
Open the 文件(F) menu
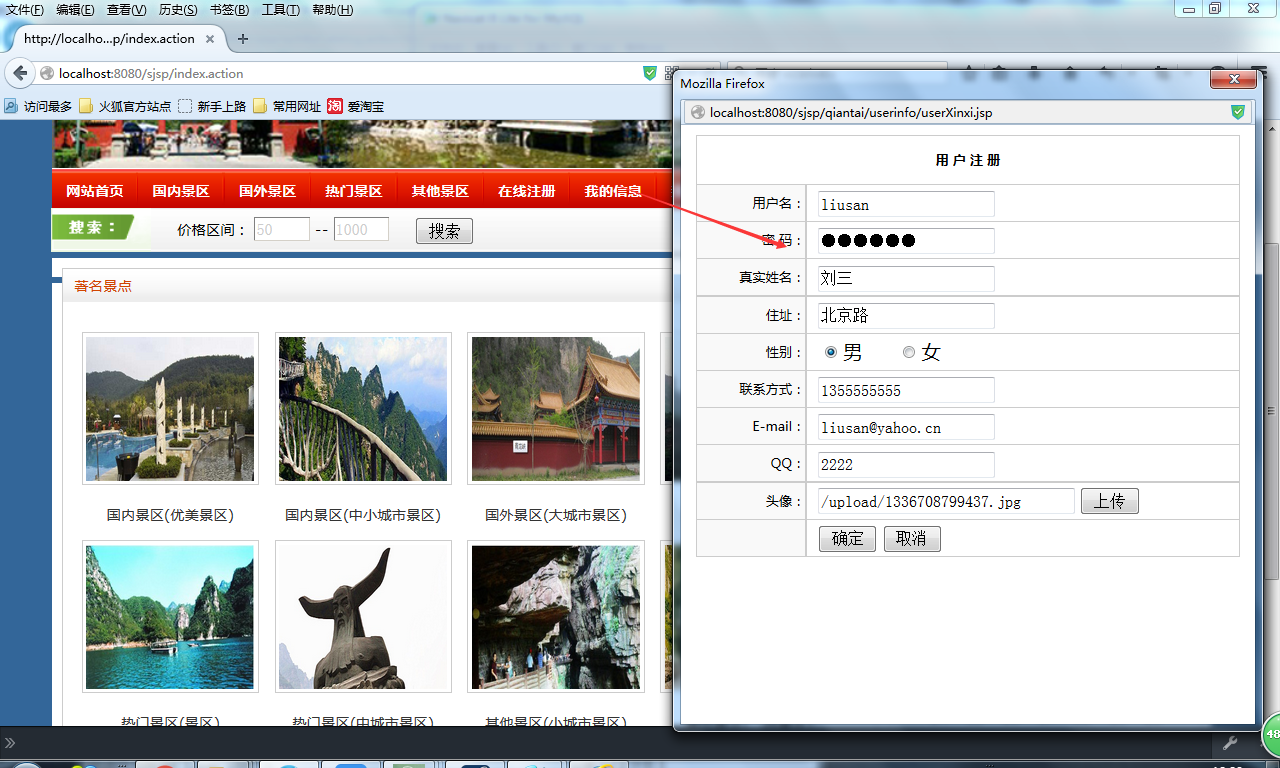coord(25,10)
